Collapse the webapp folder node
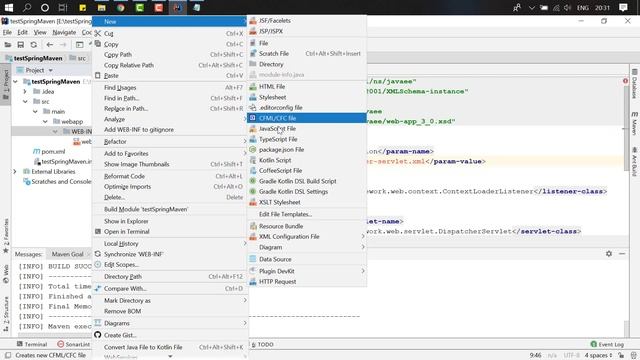 click(45, 122)
